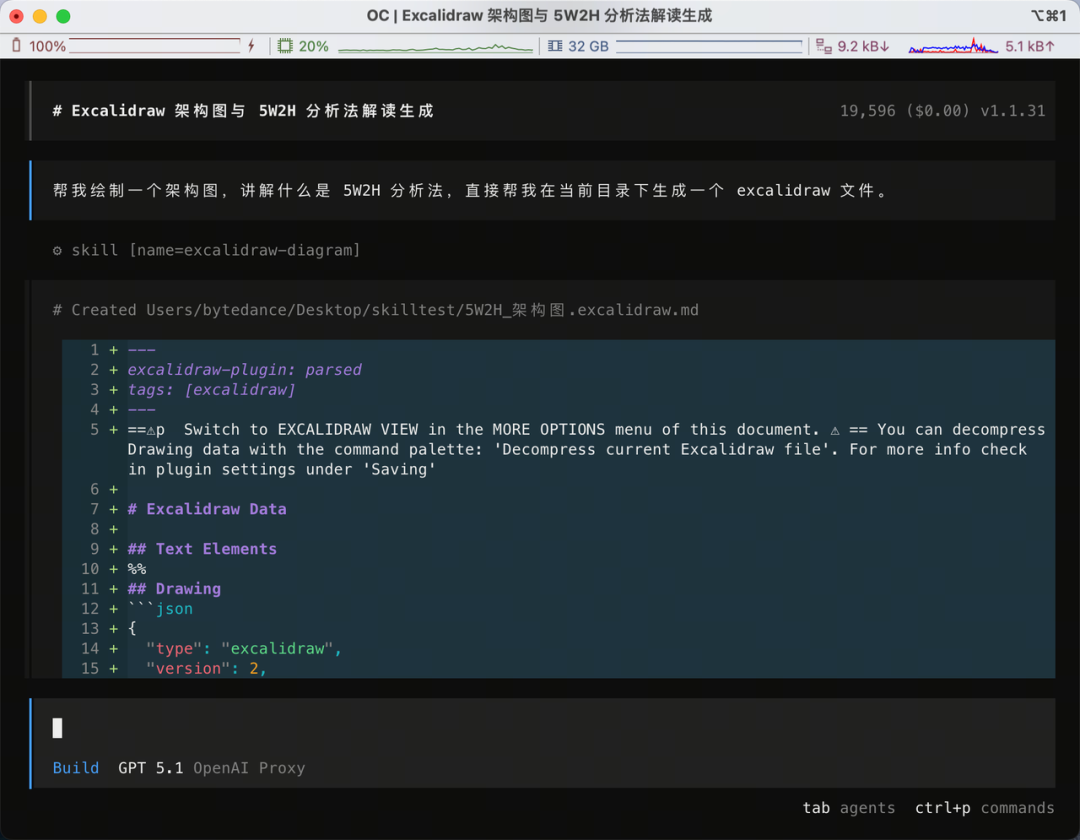Click the GPT 5.1 model label
Image resolution: width=1080 pixels, height=840 pixels.
point(150,768)
